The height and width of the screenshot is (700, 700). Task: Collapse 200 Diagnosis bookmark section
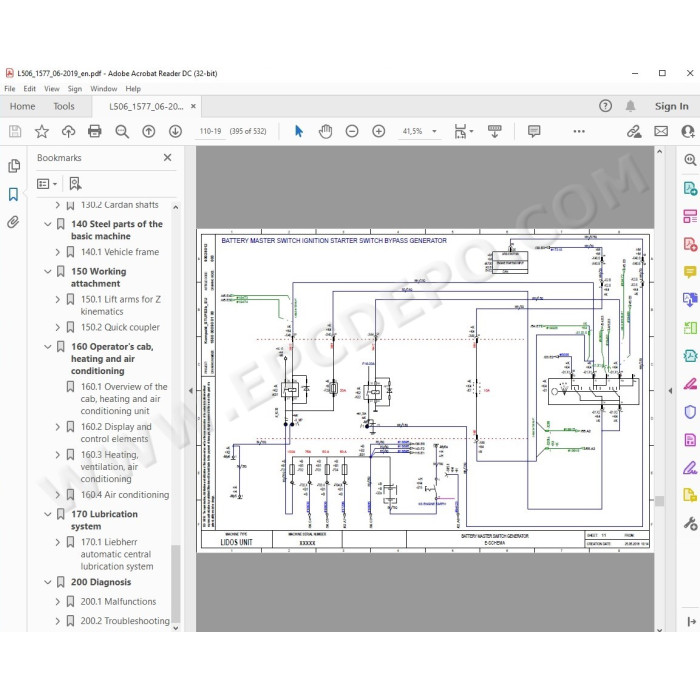coord(48,582)
